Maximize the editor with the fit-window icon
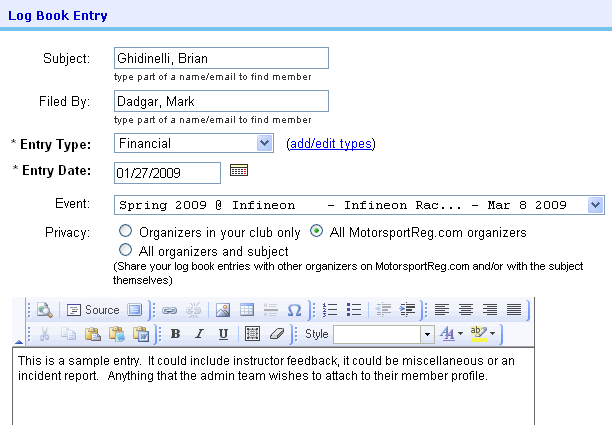The height and width of the screenshot is (425, 612). click(x=135, y=310)
